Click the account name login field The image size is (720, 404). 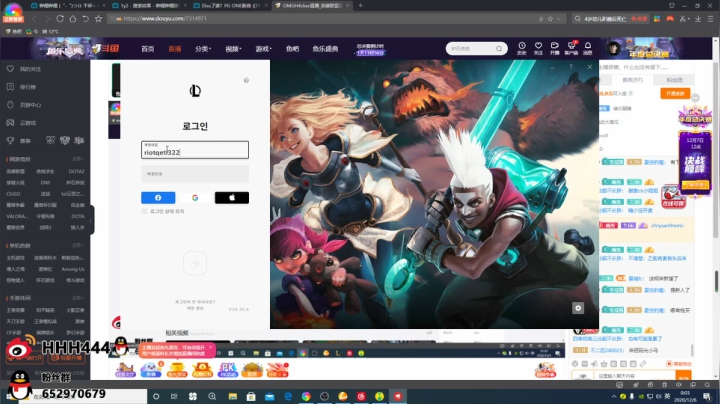pos(195,150)
